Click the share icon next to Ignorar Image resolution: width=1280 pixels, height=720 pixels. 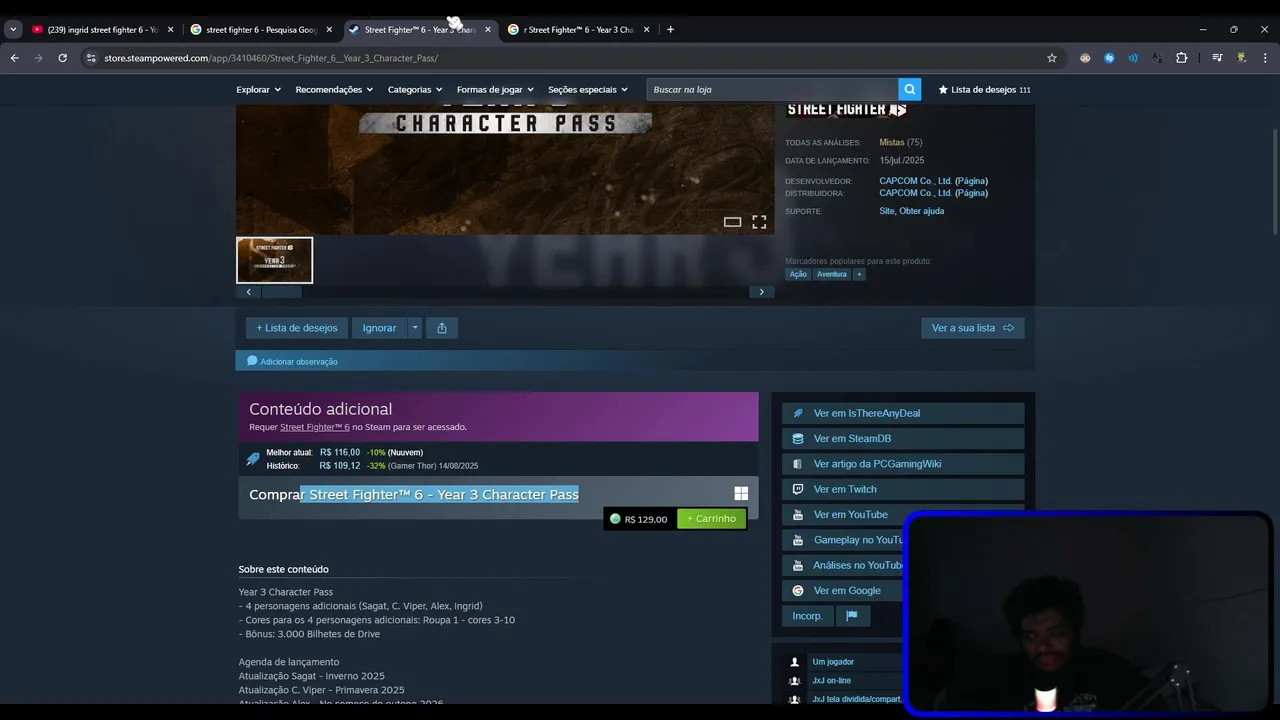442,328
